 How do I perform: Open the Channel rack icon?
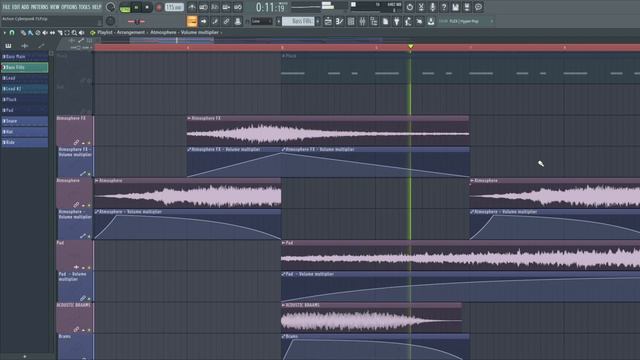351,21
